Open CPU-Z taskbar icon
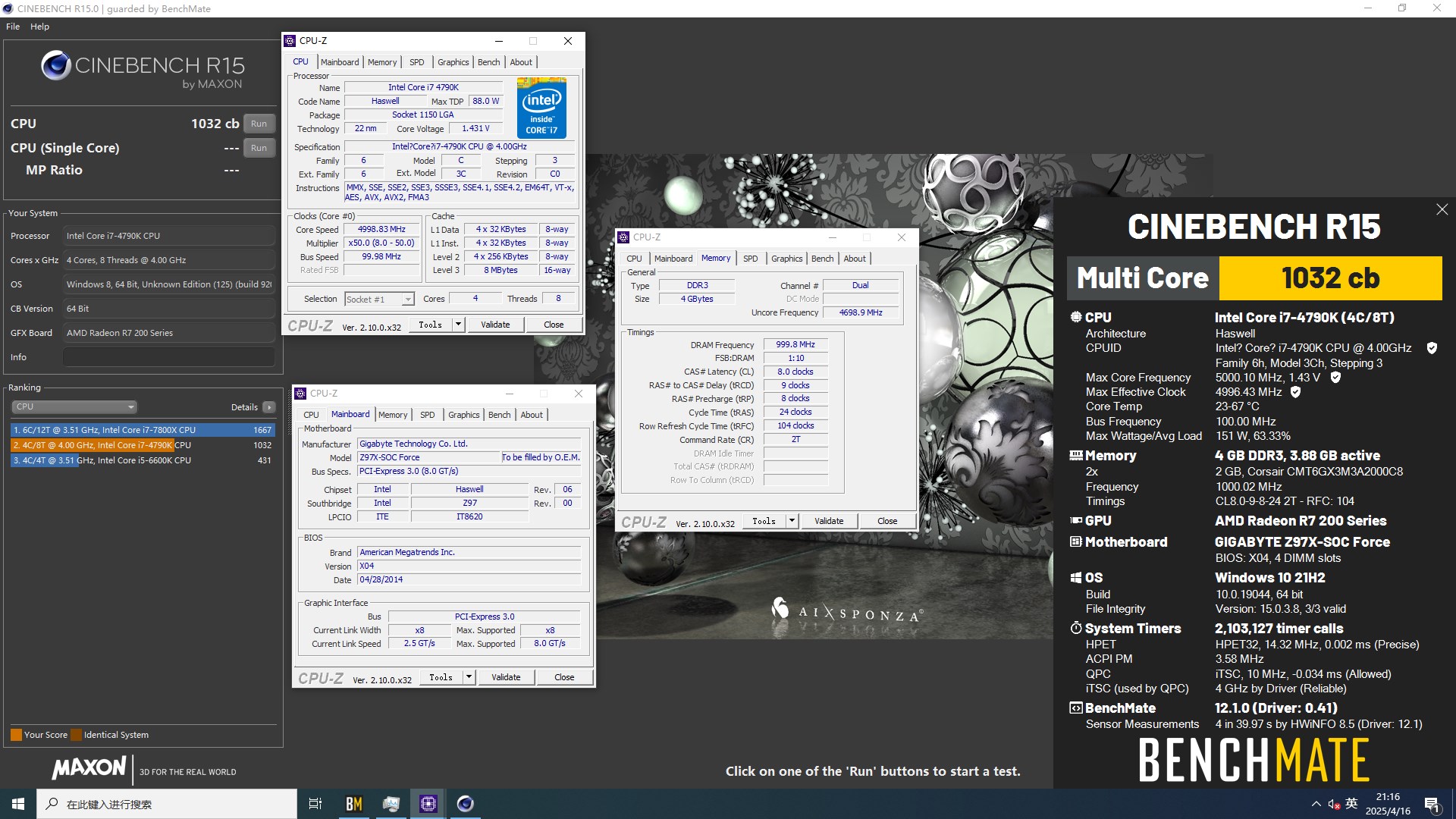Image resolution: width=1456 pixels, height=819 pixels. click(x=428, y=804)
